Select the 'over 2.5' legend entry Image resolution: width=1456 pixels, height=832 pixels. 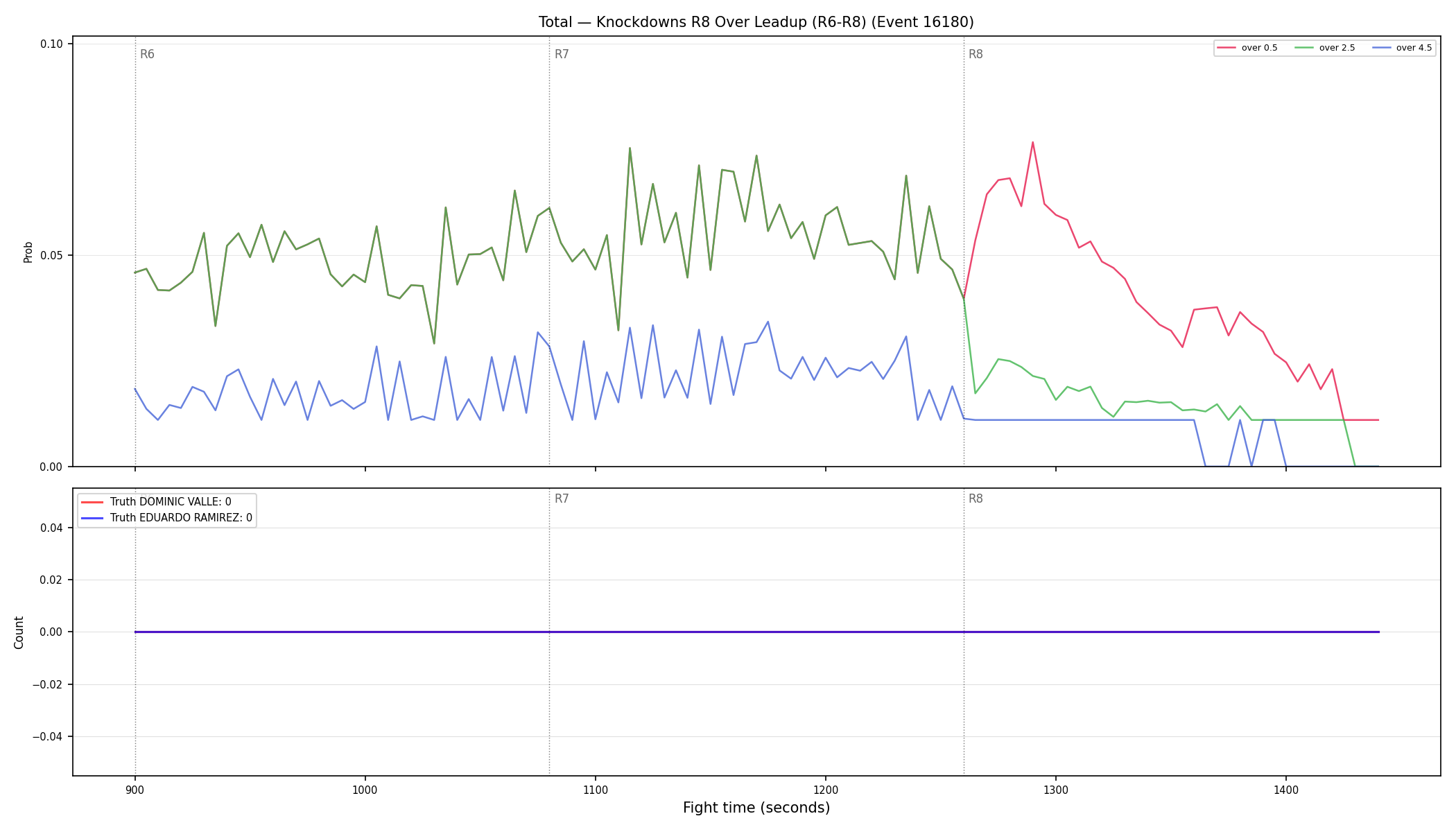pyautogui.click(x=1325, y=48)
